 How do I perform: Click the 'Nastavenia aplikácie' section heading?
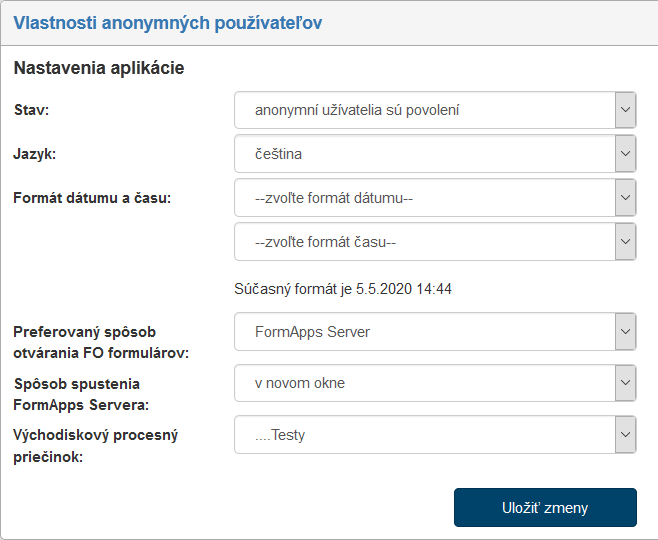[x=99, y=69]
